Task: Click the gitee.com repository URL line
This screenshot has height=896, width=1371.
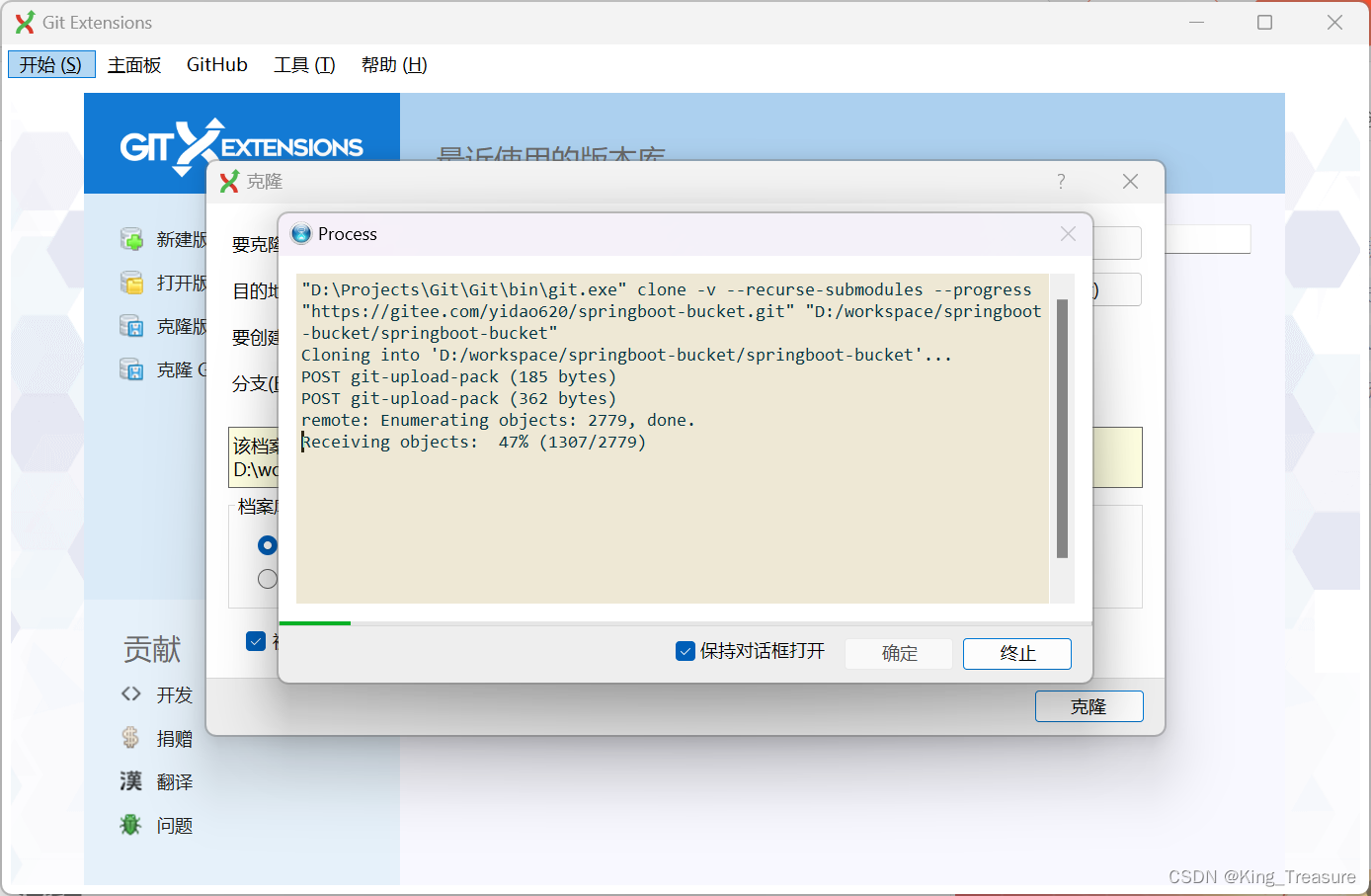Action: [672, 312]
